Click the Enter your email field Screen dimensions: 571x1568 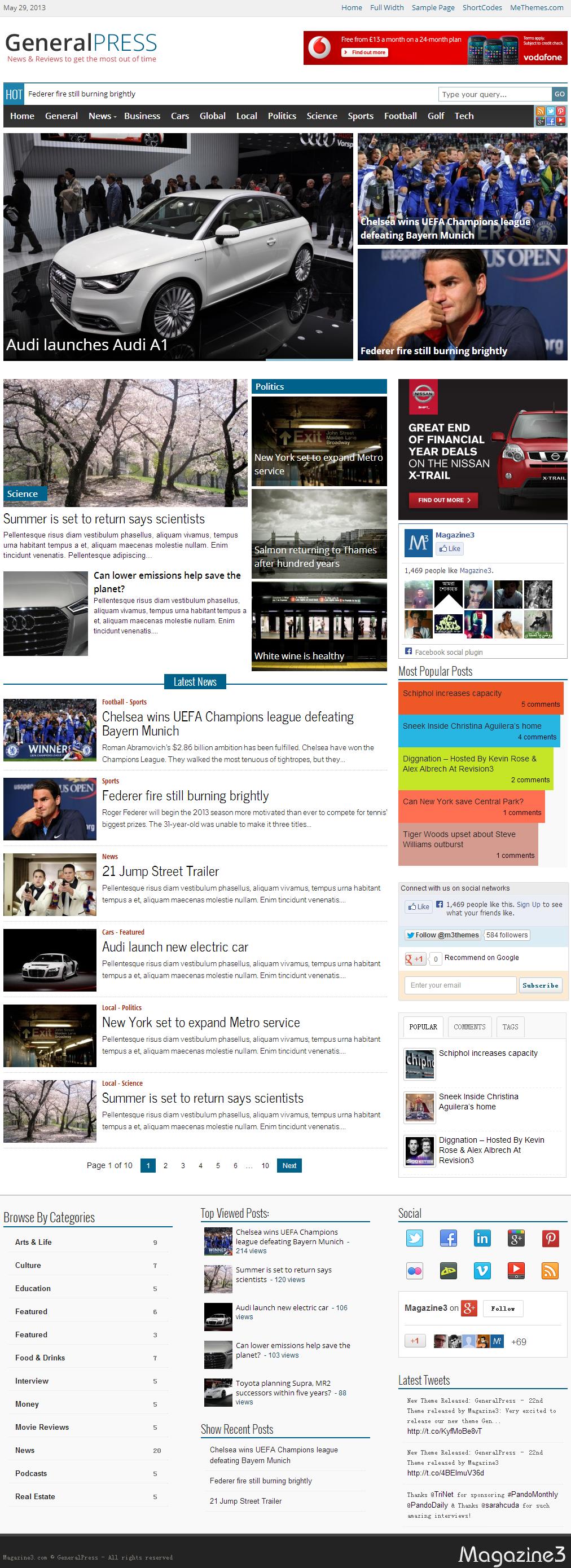tap(460, 985)
